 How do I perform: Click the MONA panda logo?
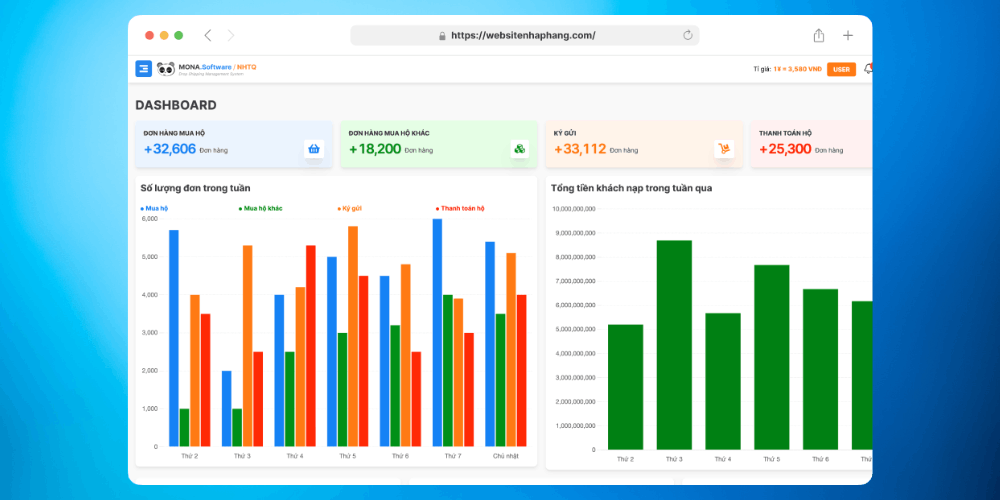[166, 69]
